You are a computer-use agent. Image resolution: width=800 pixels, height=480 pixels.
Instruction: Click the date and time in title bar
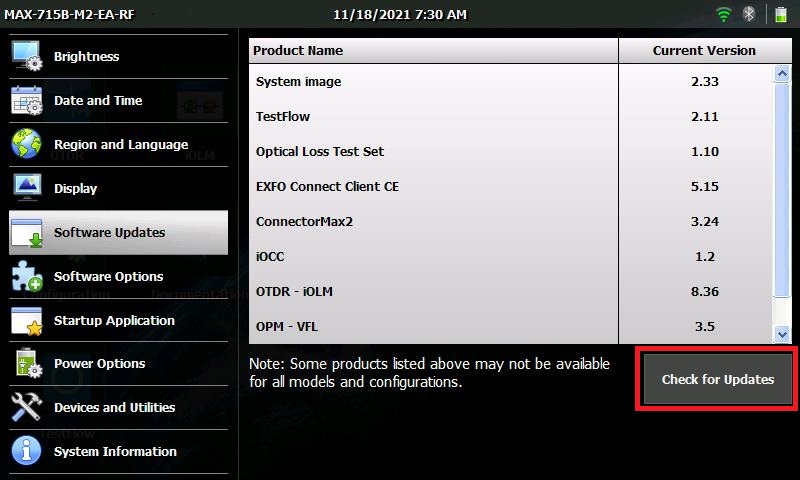400,14
